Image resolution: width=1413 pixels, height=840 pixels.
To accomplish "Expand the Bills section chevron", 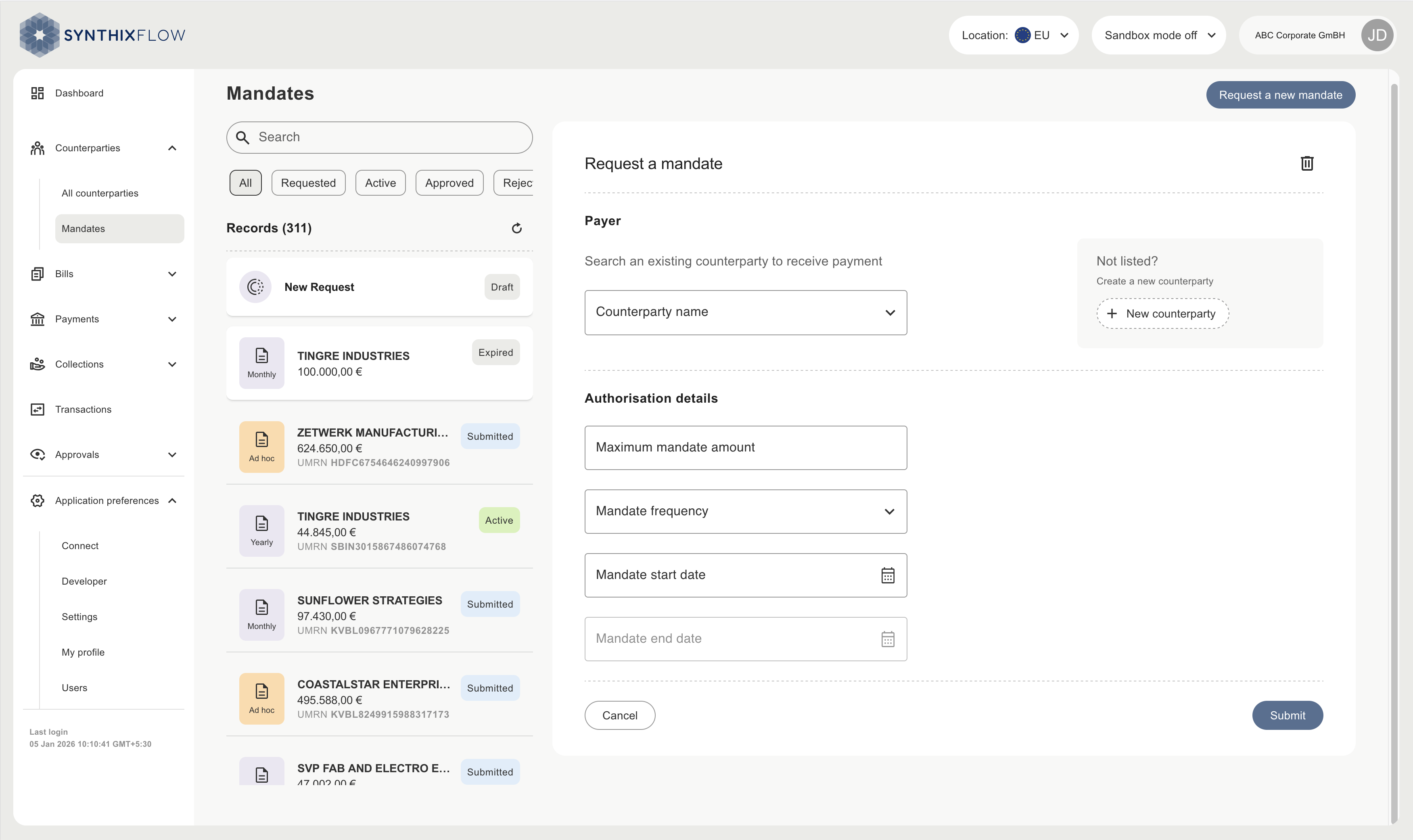I will (172, 274).
